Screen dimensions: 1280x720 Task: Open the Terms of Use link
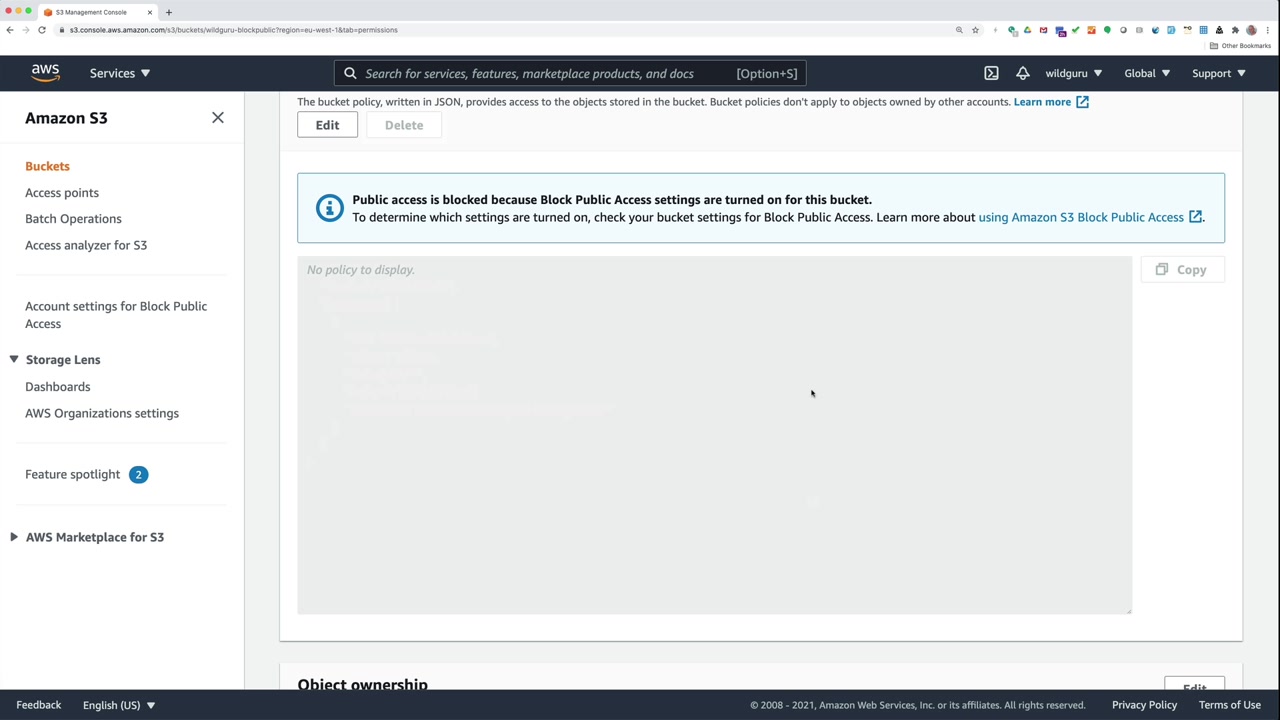pos(1230,705)
